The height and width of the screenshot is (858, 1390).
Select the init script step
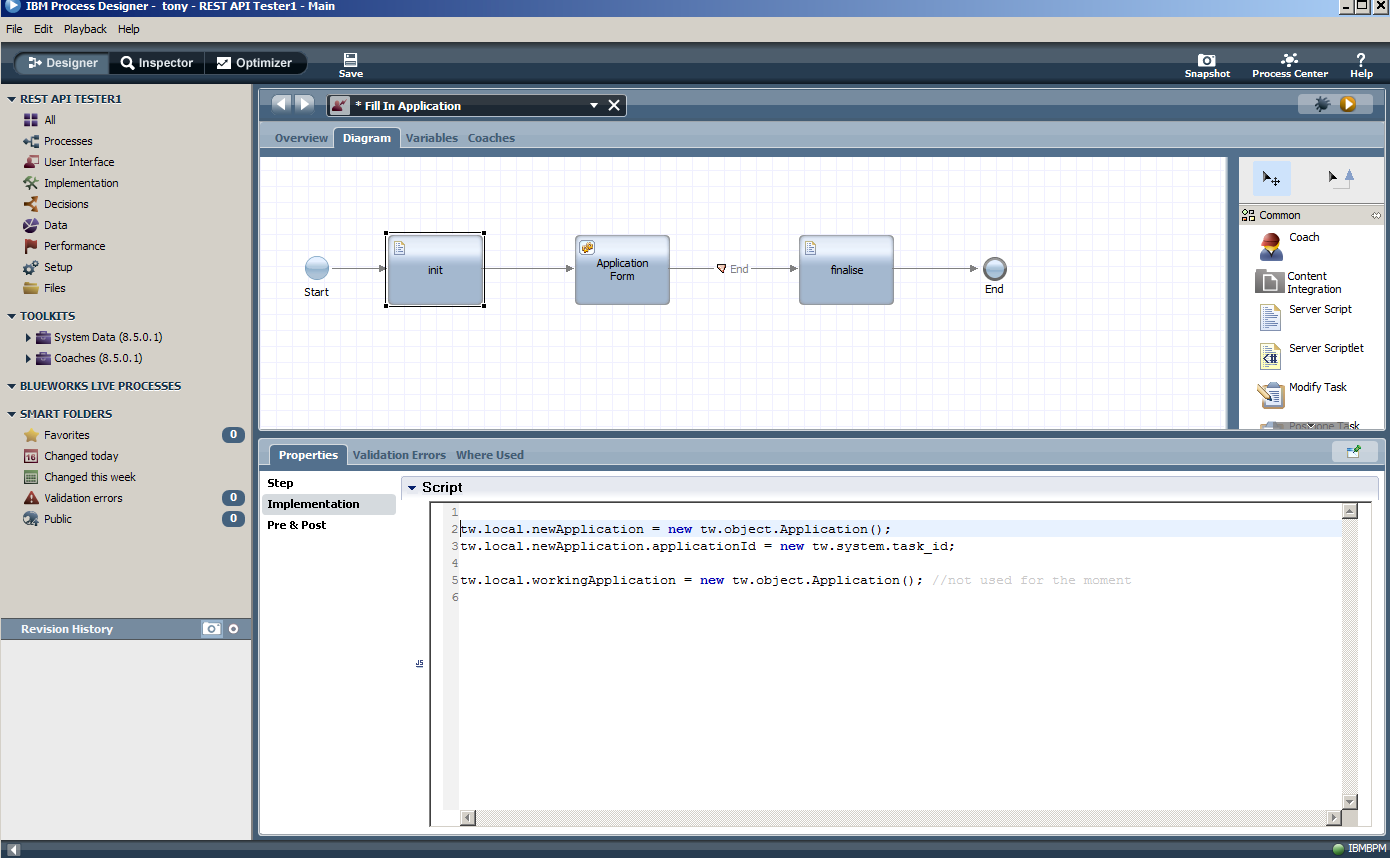click(x=435, y=270)
